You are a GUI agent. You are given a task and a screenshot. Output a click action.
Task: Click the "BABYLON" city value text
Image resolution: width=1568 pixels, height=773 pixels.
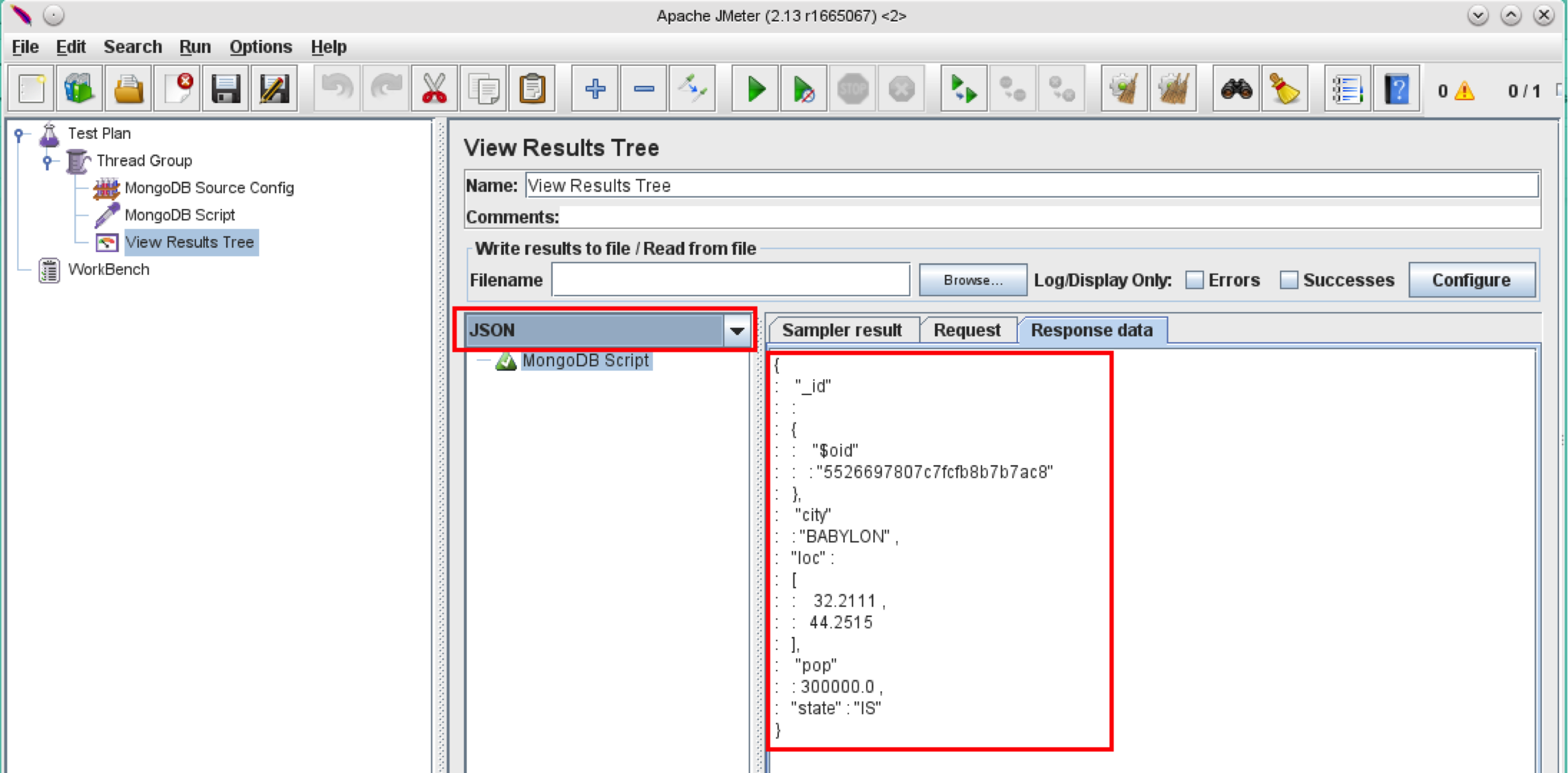click(845, 537)
